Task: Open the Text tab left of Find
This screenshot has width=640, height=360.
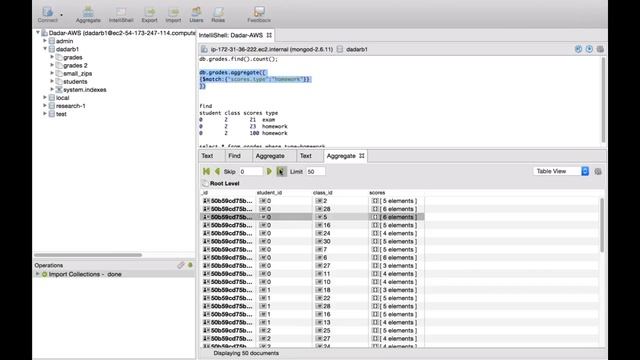Action: coord(207,156)
